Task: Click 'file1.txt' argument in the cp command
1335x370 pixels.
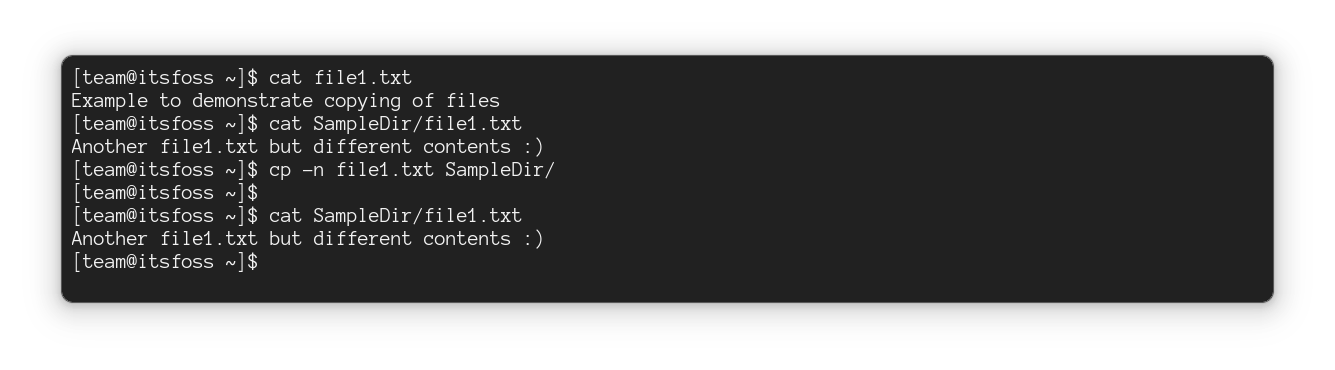Action: click(x=385, y=170)
